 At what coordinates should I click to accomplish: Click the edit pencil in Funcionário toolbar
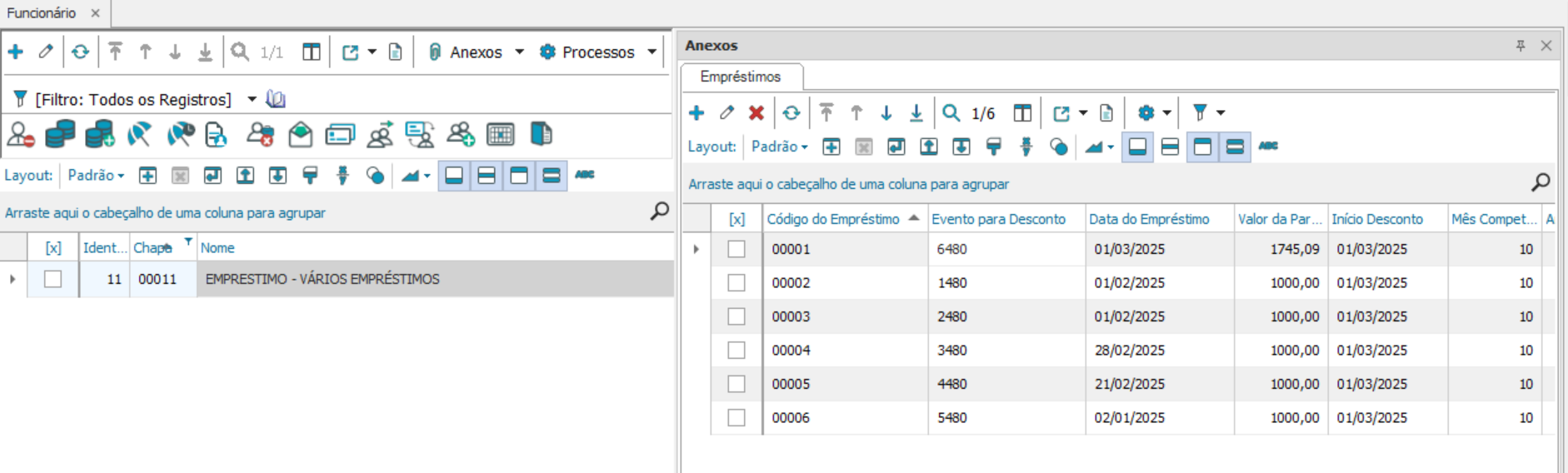coord(46,52)
